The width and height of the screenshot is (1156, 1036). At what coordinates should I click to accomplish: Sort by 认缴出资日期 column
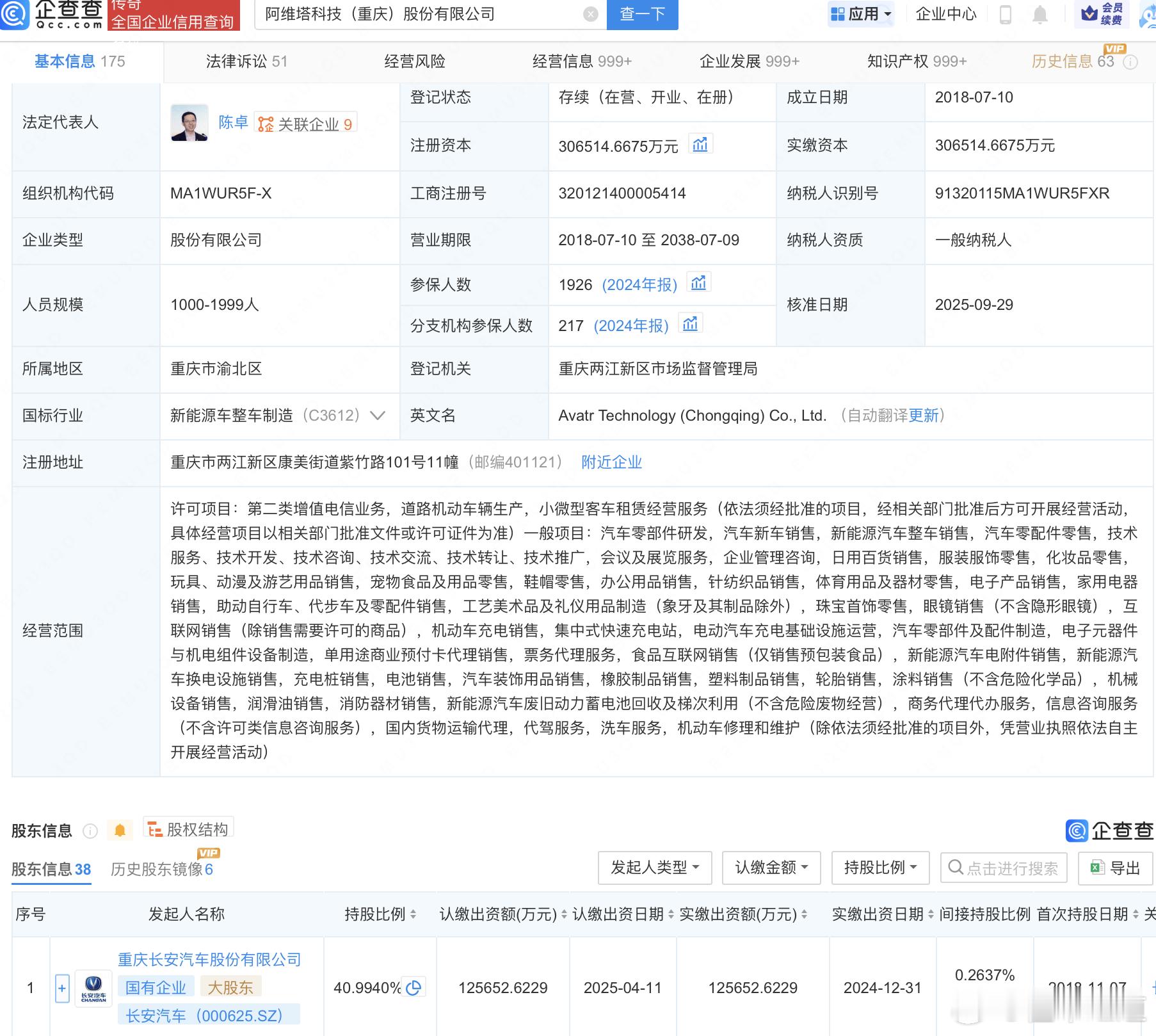(671, 914)
